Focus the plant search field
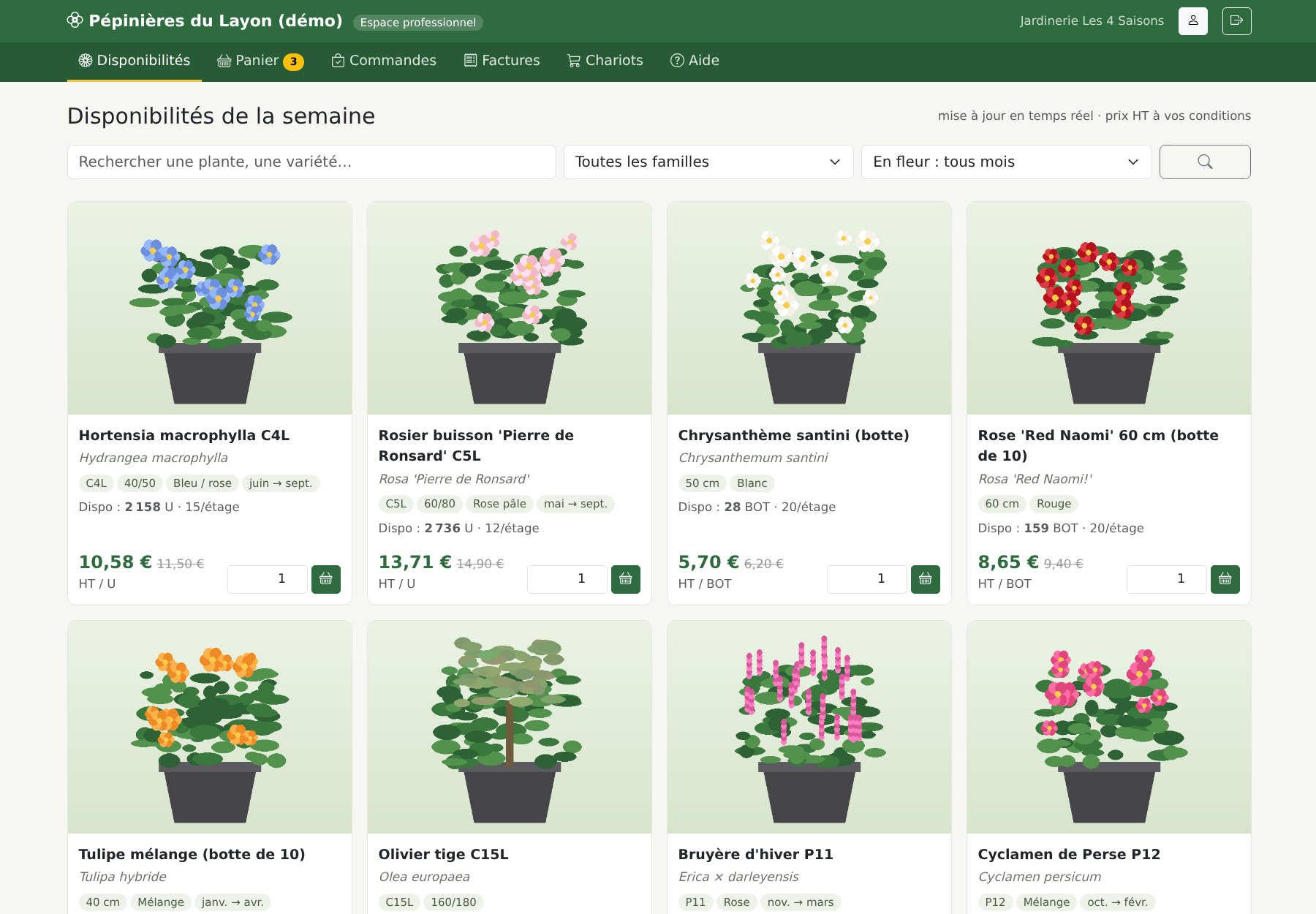Image resolution: width=1316 pixels, height=914 pixels. (311, 162)
